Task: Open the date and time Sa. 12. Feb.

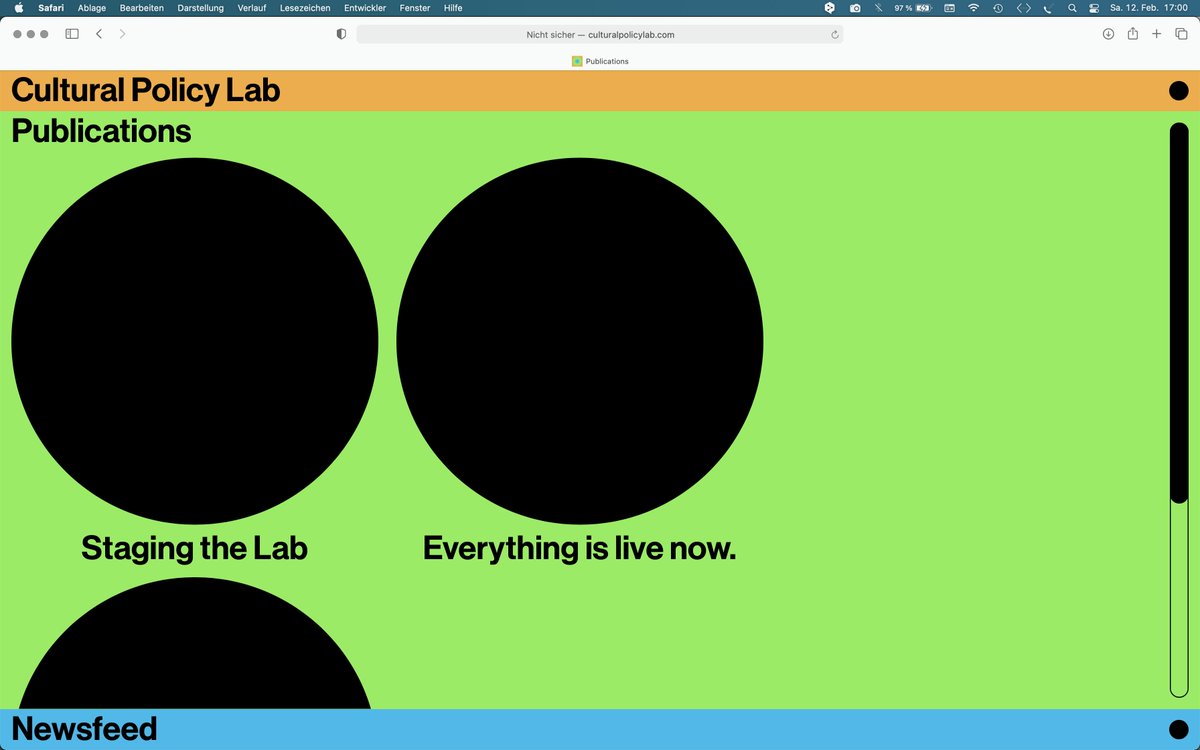Action: click(1149, 7)
